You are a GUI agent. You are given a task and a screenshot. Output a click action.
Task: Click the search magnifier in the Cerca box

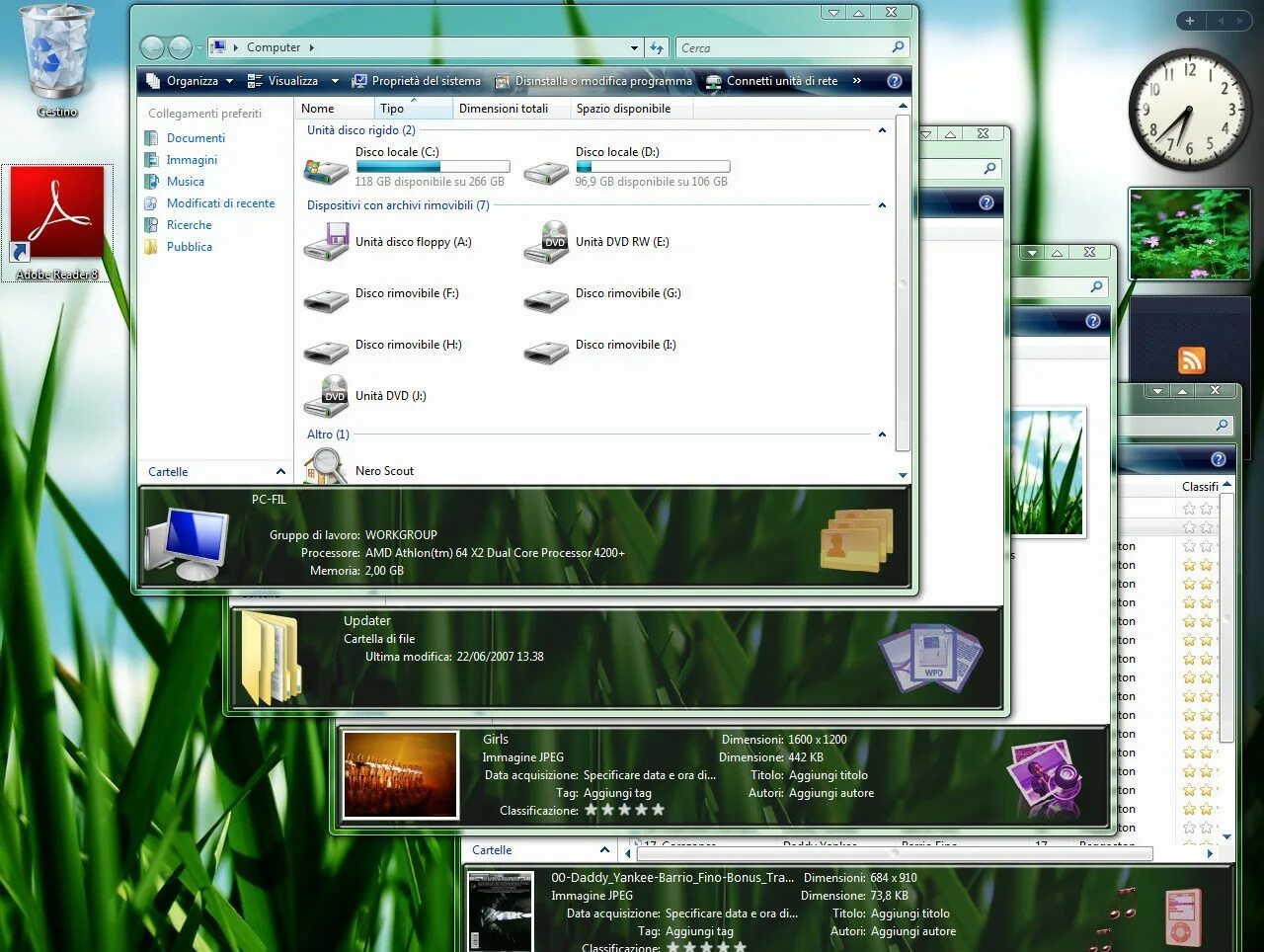898,46
